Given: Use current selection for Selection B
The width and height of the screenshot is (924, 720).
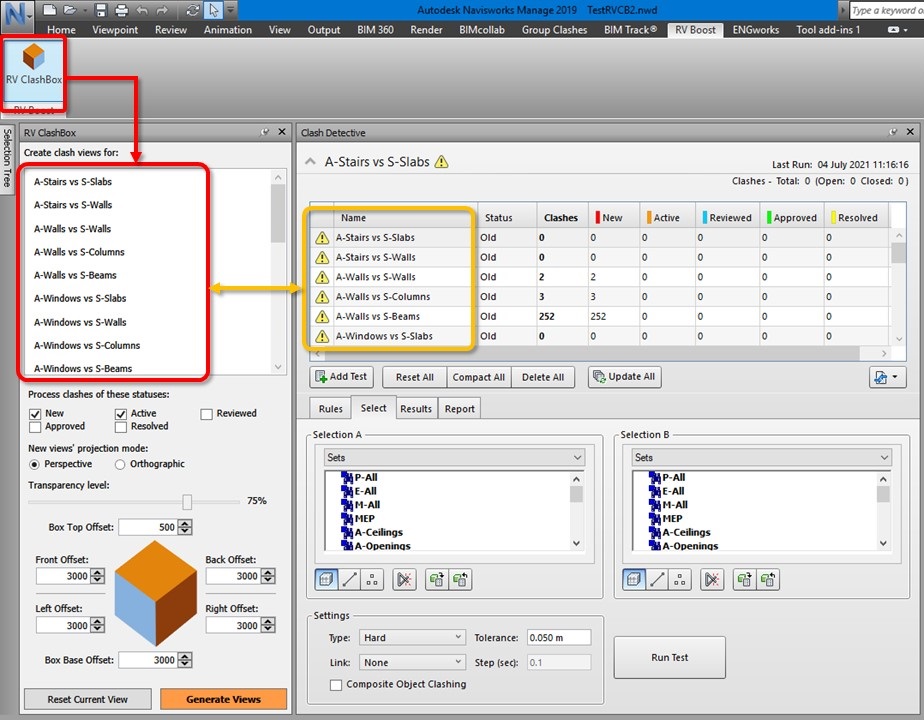Looking at the screenshot, I should pos(744,580).
